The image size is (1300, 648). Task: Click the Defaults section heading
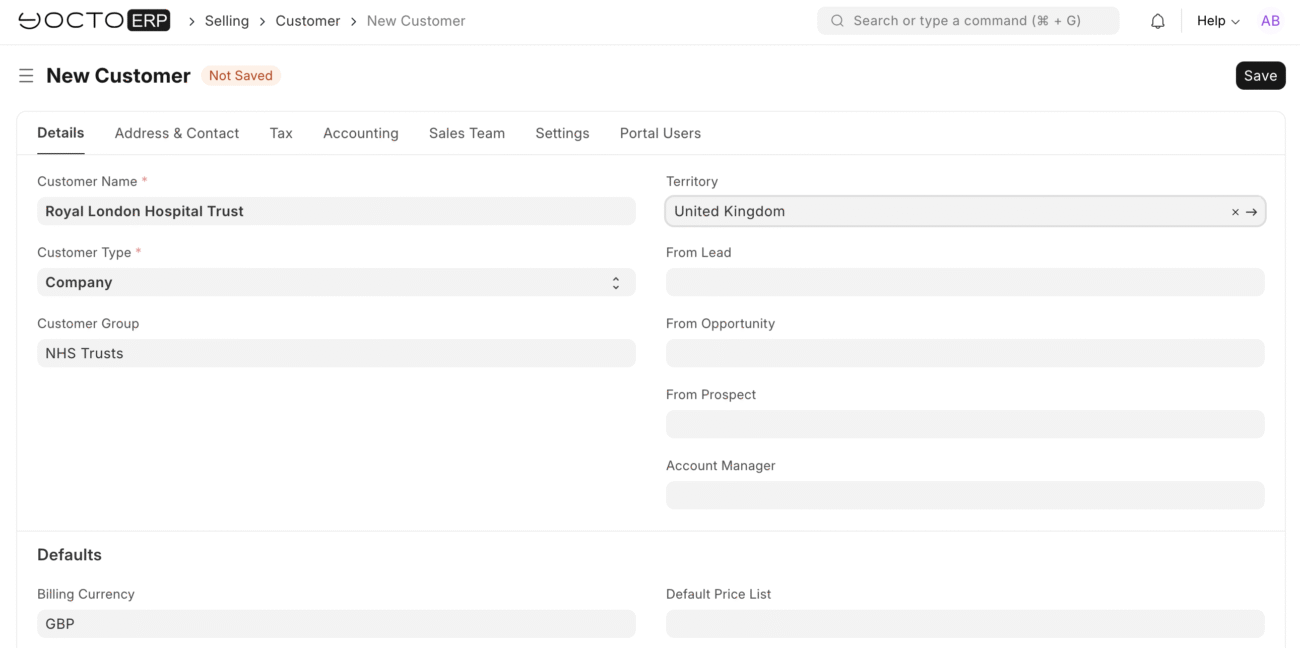click(x=70, y=555)
